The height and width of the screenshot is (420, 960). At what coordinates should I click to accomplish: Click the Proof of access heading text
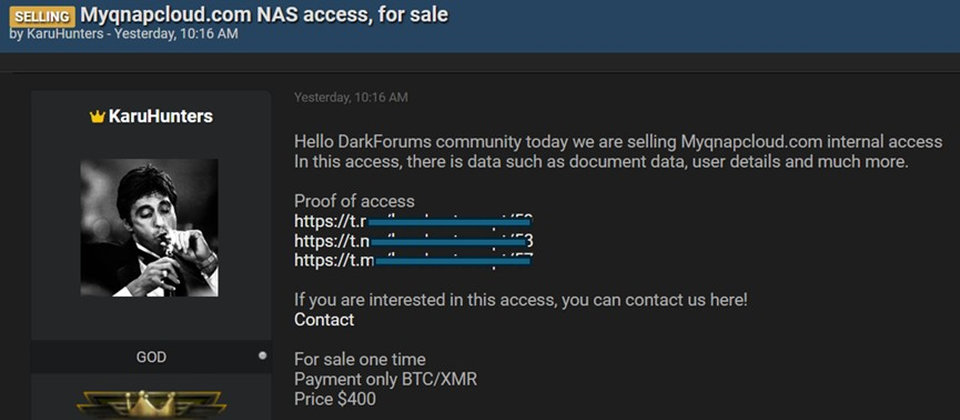(x=354, y=201)
